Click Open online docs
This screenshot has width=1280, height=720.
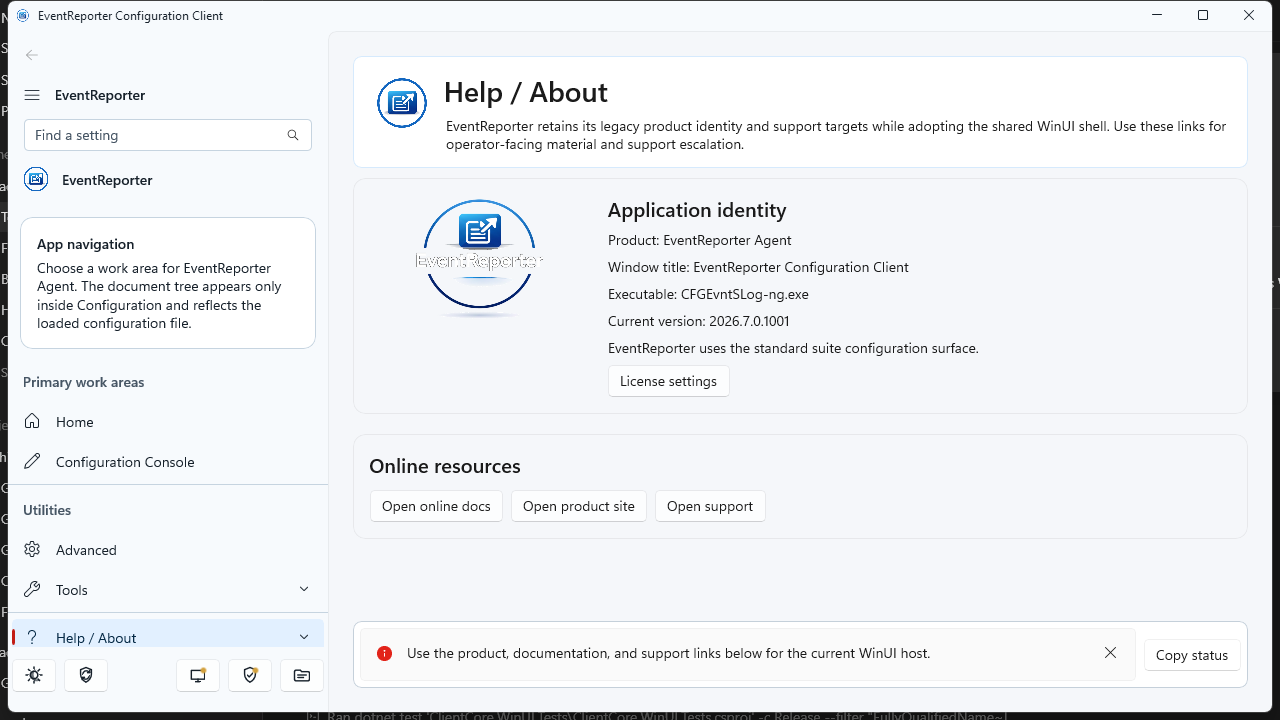[436, 506]
